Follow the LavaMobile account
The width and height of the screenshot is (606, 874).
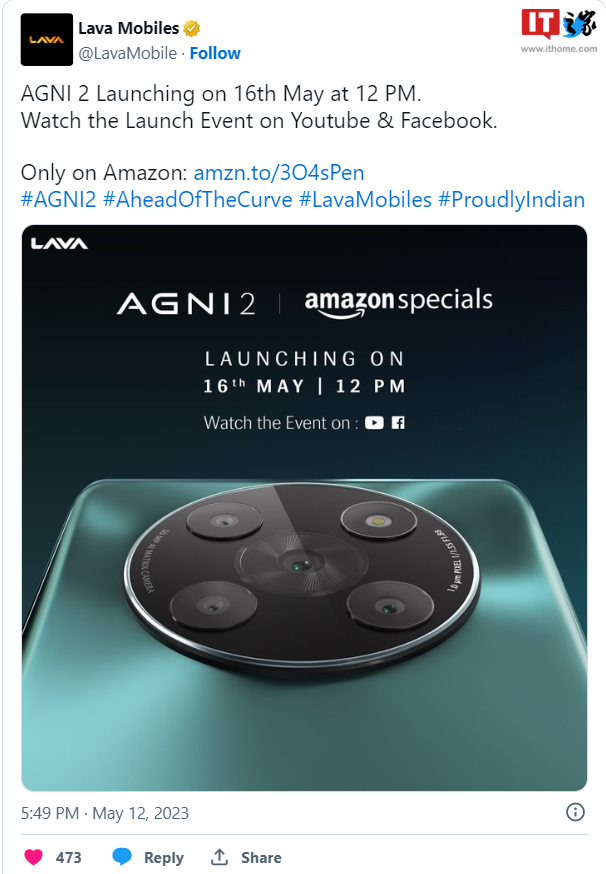tap(215, 54)
